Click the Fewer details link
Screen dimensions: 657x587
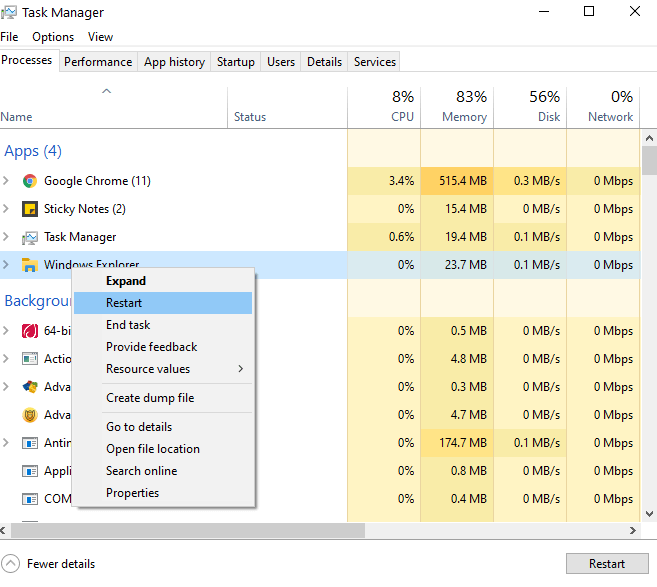coord(61,564)
